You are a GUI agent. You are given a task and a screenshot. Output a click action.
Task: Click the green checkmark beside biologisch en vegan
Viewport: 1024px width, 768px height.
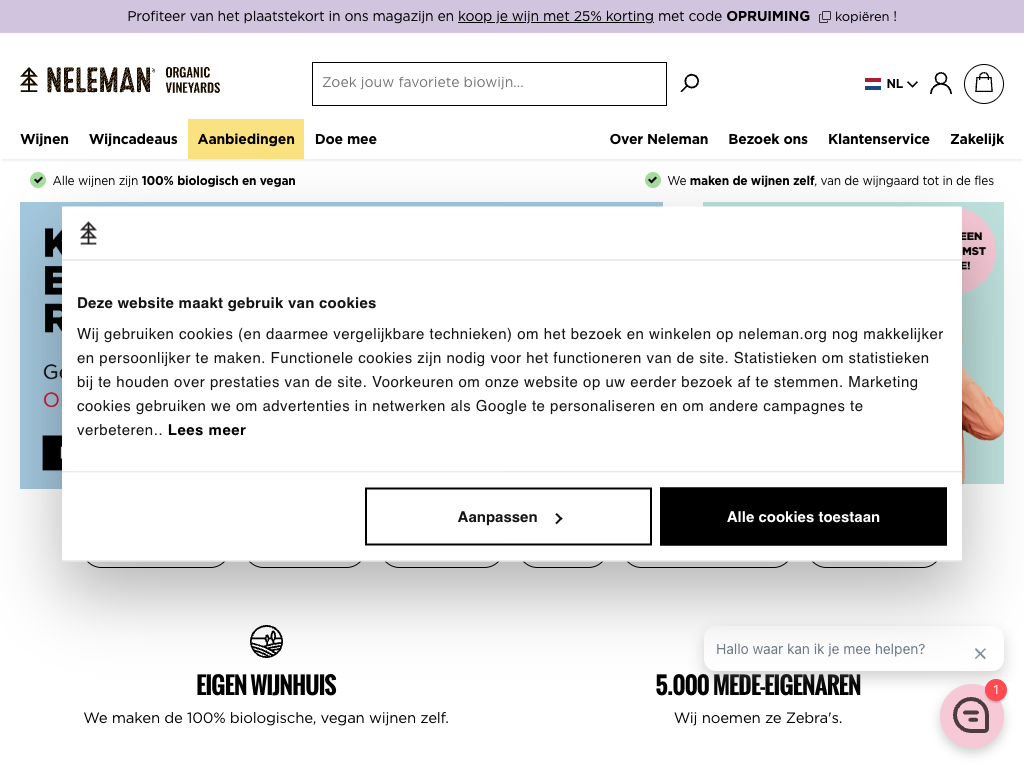pyautogui.click(x=38, y=180)
